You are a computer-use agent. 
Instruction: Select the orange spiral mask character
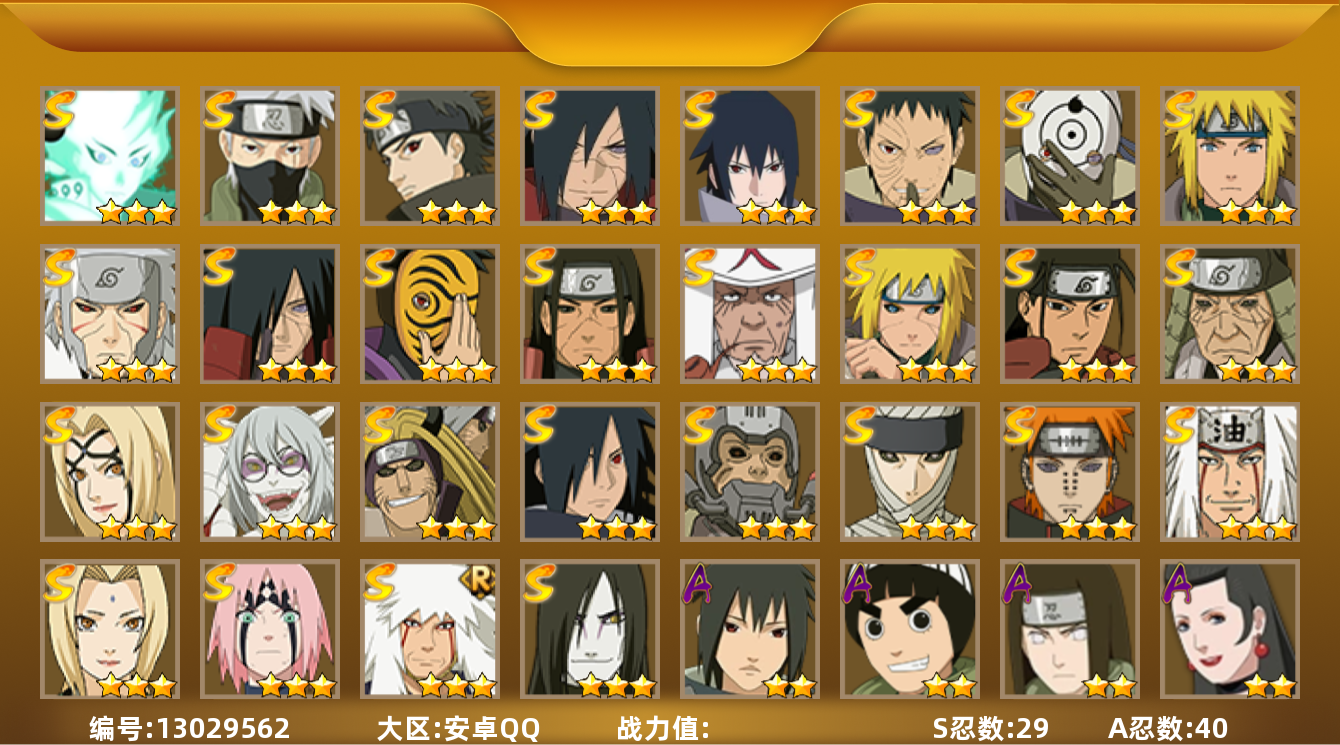[x=430, y=314]
